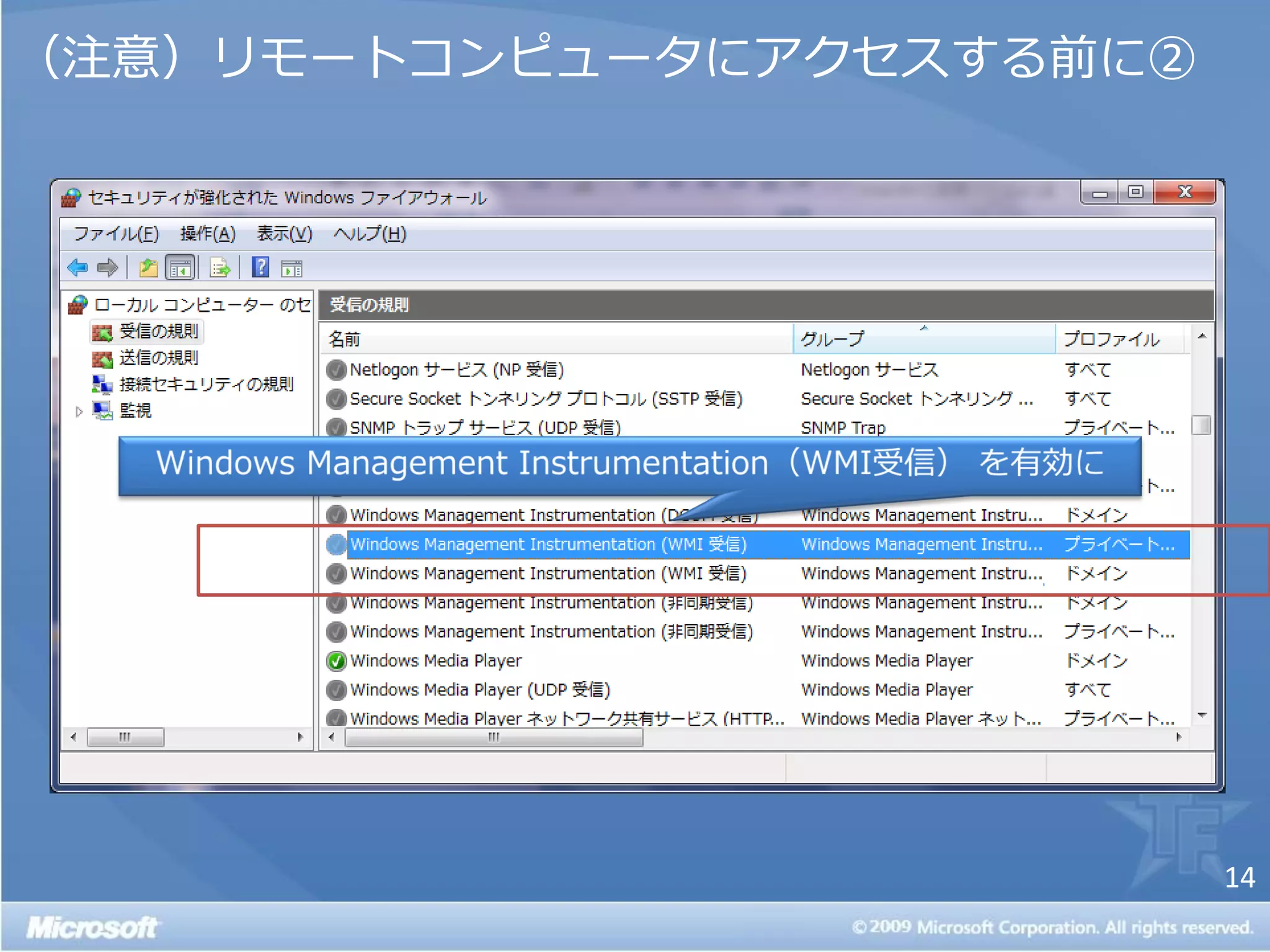Viewport: 1270px width, 952px height.
Task: Click status icon of highlighted WMI 受信 rule
Action: (x=336, y=545)
